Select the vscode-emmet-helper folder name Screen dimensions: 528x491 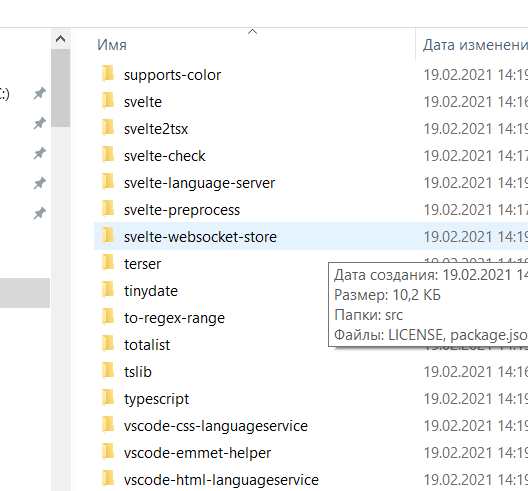coord(197,453)
